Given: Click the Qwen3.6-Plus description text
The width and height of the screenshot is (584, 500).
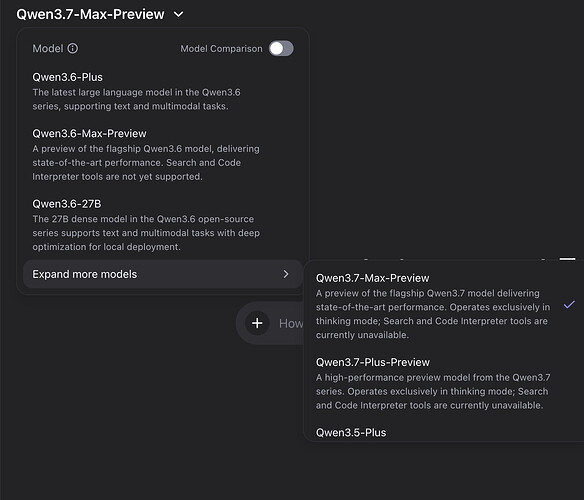Looking at the screenshot, I should pyautogui.click(x=136, y=99).
